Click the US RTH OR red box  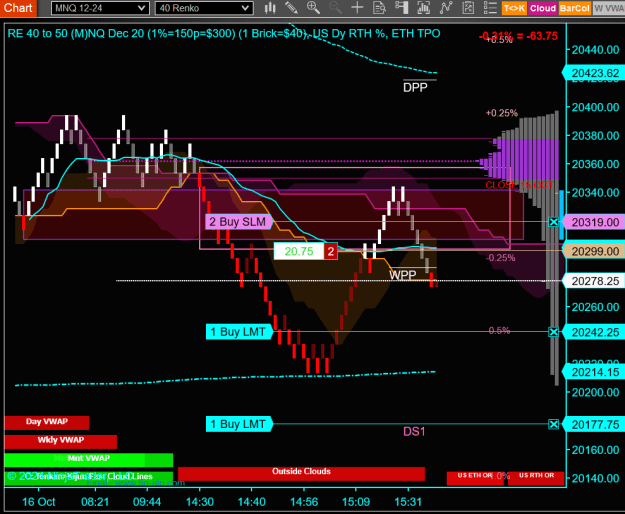[536, 478]
